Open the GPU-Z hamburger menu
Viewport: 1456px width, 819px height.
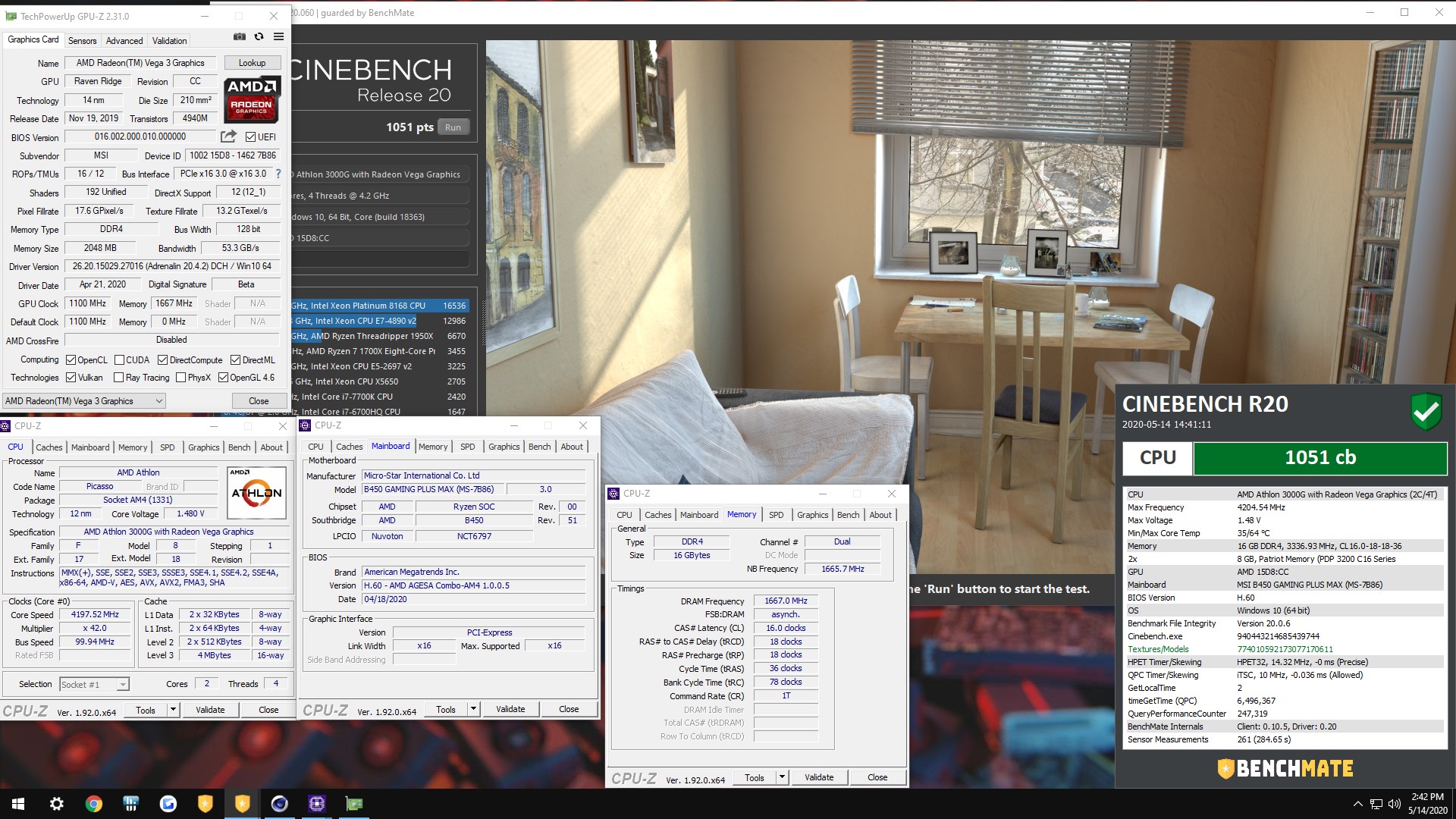[278, 36]
